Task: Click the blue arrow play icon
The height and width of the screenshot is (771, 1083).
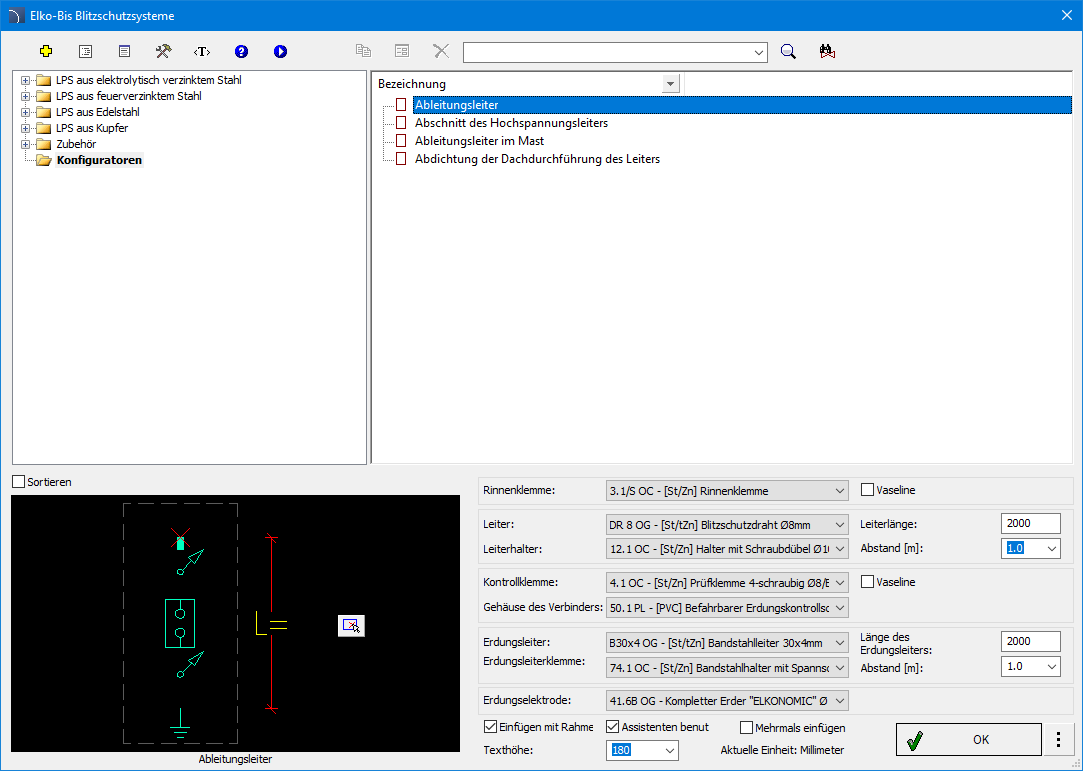Action: 280,51
